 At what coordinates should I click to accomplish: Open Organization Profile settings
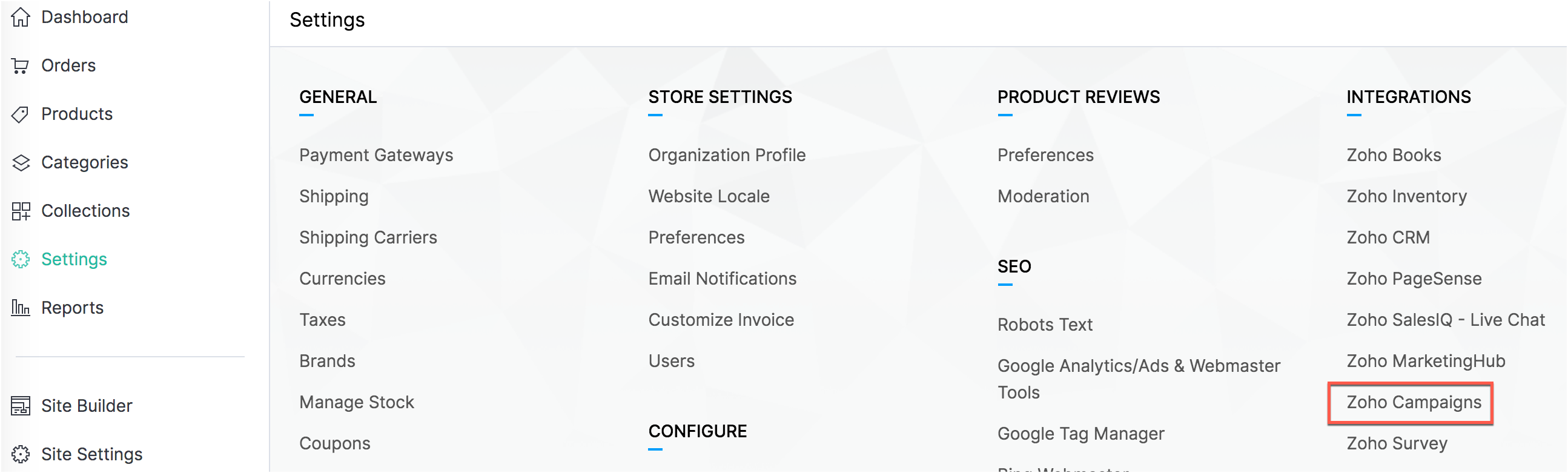[x=726, y=155]
